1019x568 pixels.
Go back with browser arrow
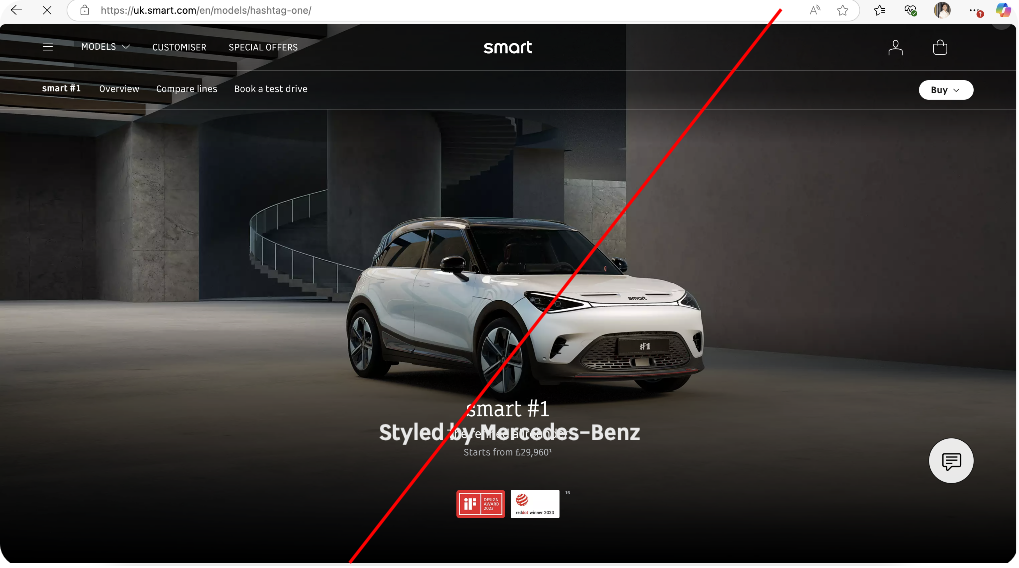[x=16, y=10]
